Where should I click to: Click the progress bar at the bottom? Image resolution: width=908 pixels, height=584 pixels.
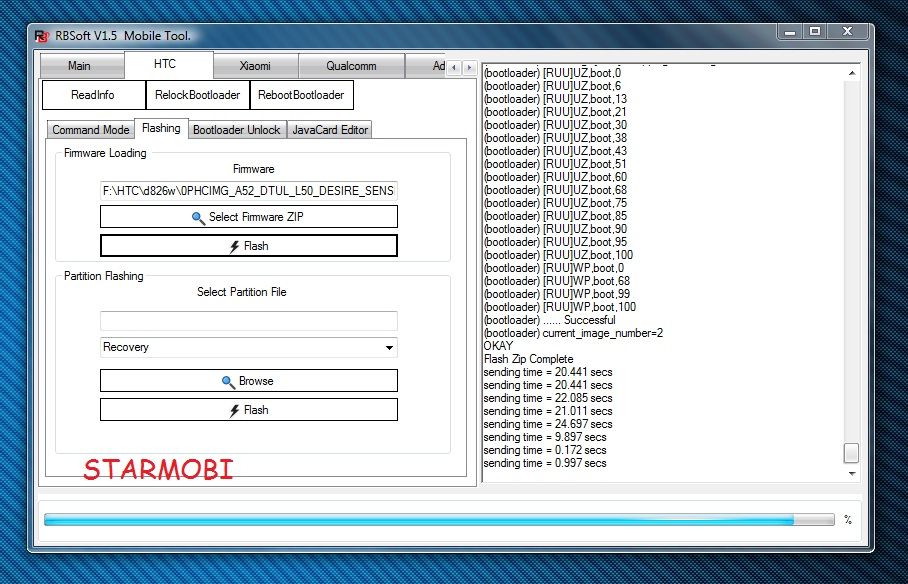pos(439,520)
